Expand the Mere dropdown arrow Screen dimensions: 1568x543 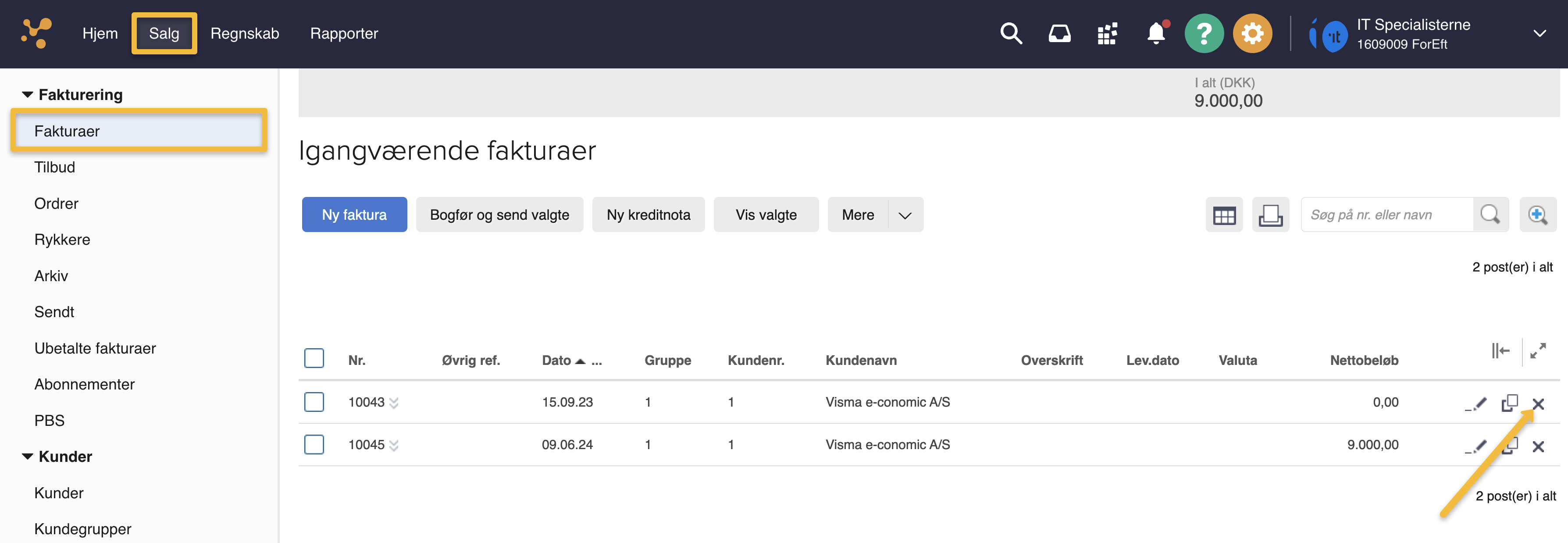(x=905, y=215)
